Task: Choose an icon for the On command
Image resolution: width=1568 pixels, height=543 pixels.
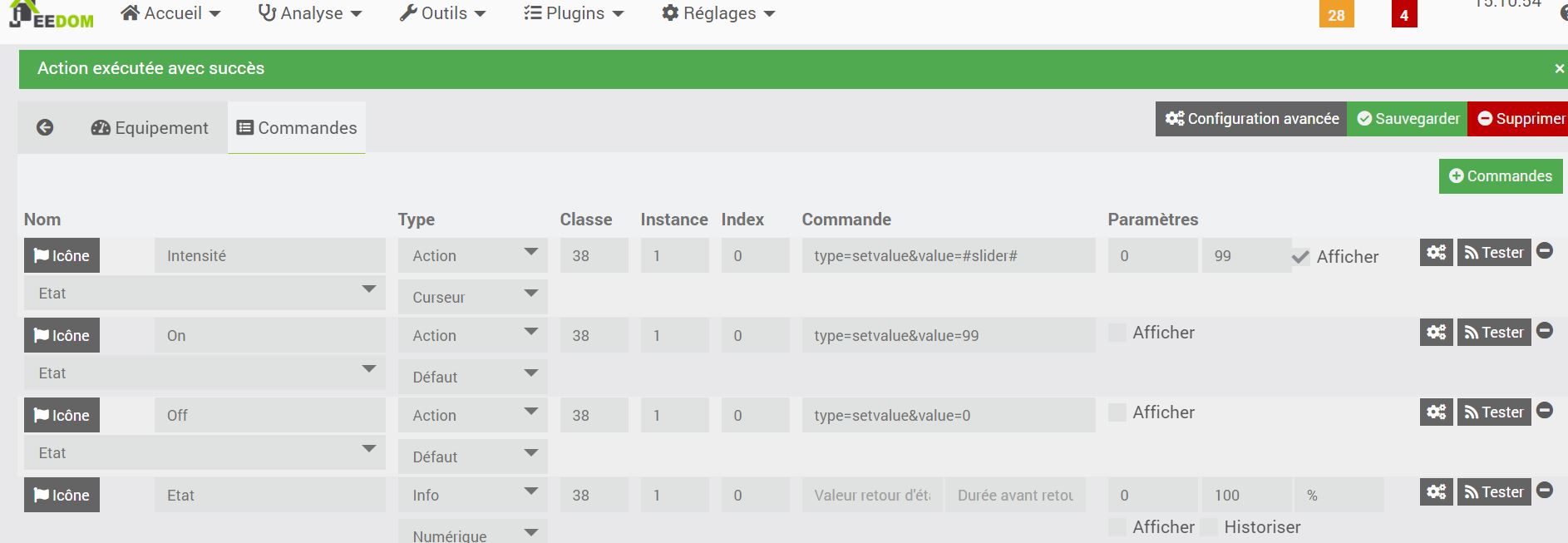Action: 62,335
